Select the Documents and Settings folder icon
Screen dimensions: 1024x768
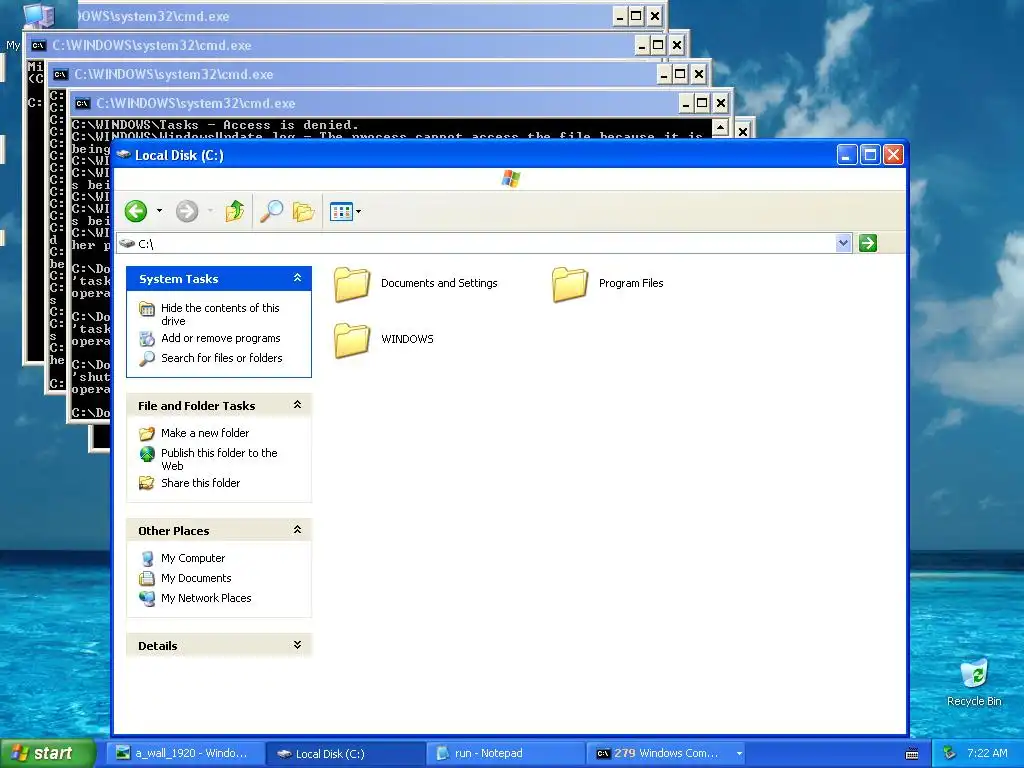[x=352, y=284]
